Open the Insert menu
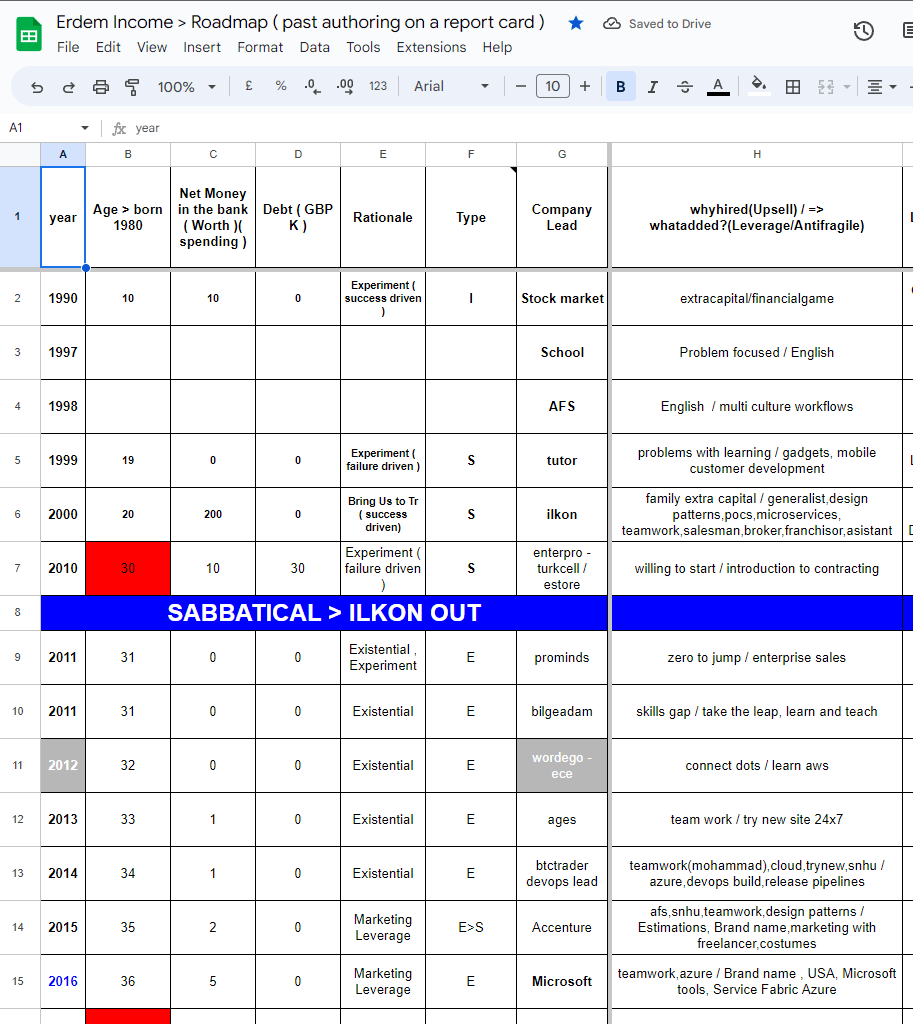The height and width of the screenshot is (1024, 913). point(202,47)
